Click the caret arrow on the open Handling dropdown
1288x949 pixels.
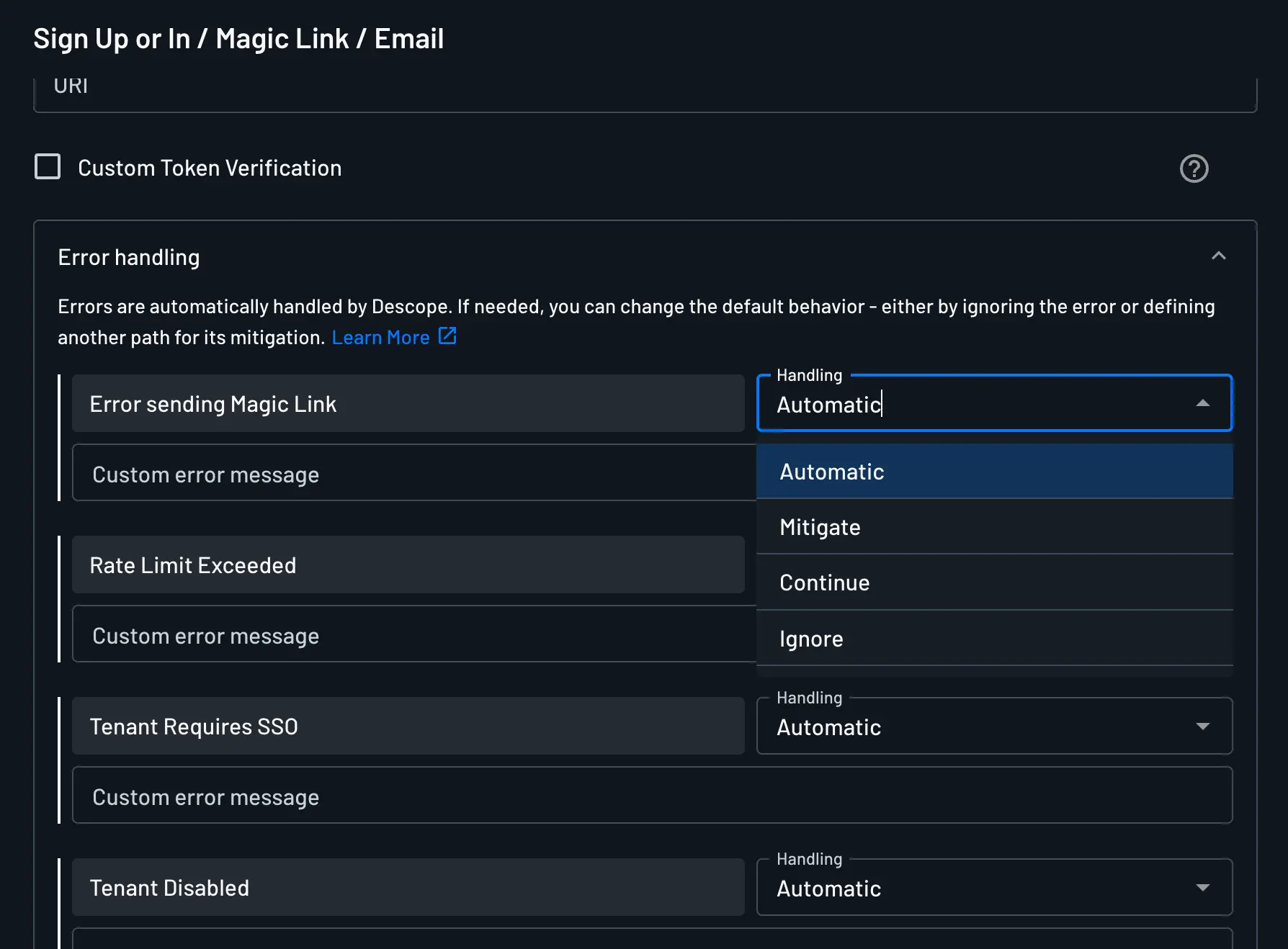tap(1204, 403)
